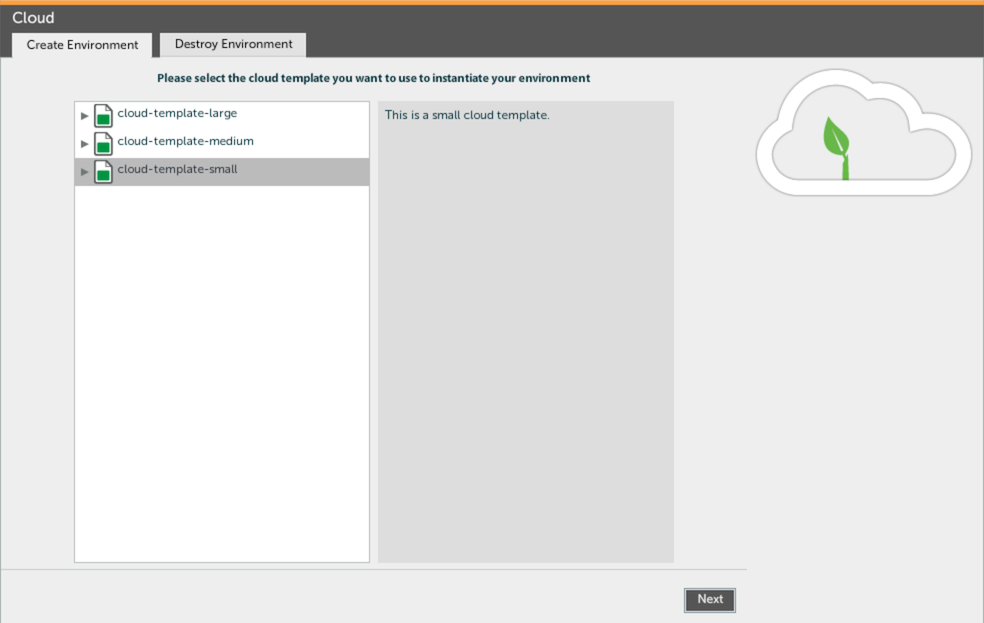Image resolution: width=984 pixels, height=623 pixels.
Task: Select the cloud-template-large label
Action: pyautogui.click(x=177, y=113)
